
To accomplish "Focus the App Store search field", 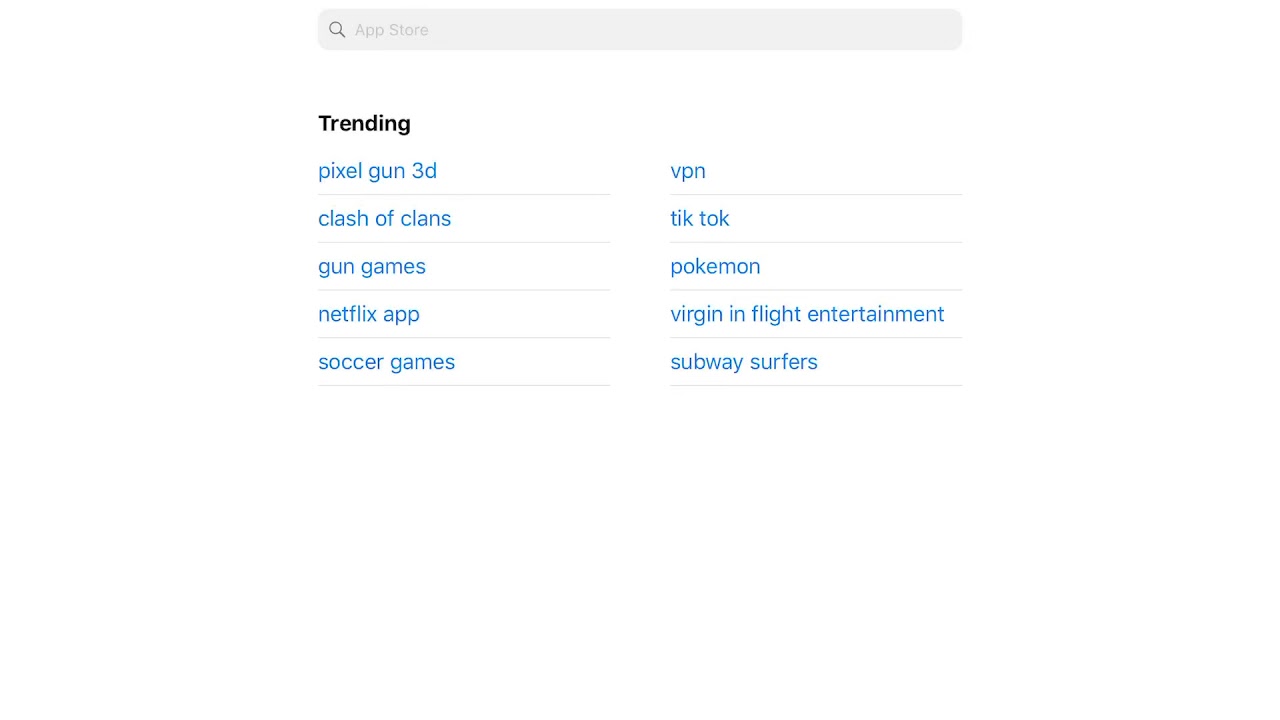I will (640, 30).
